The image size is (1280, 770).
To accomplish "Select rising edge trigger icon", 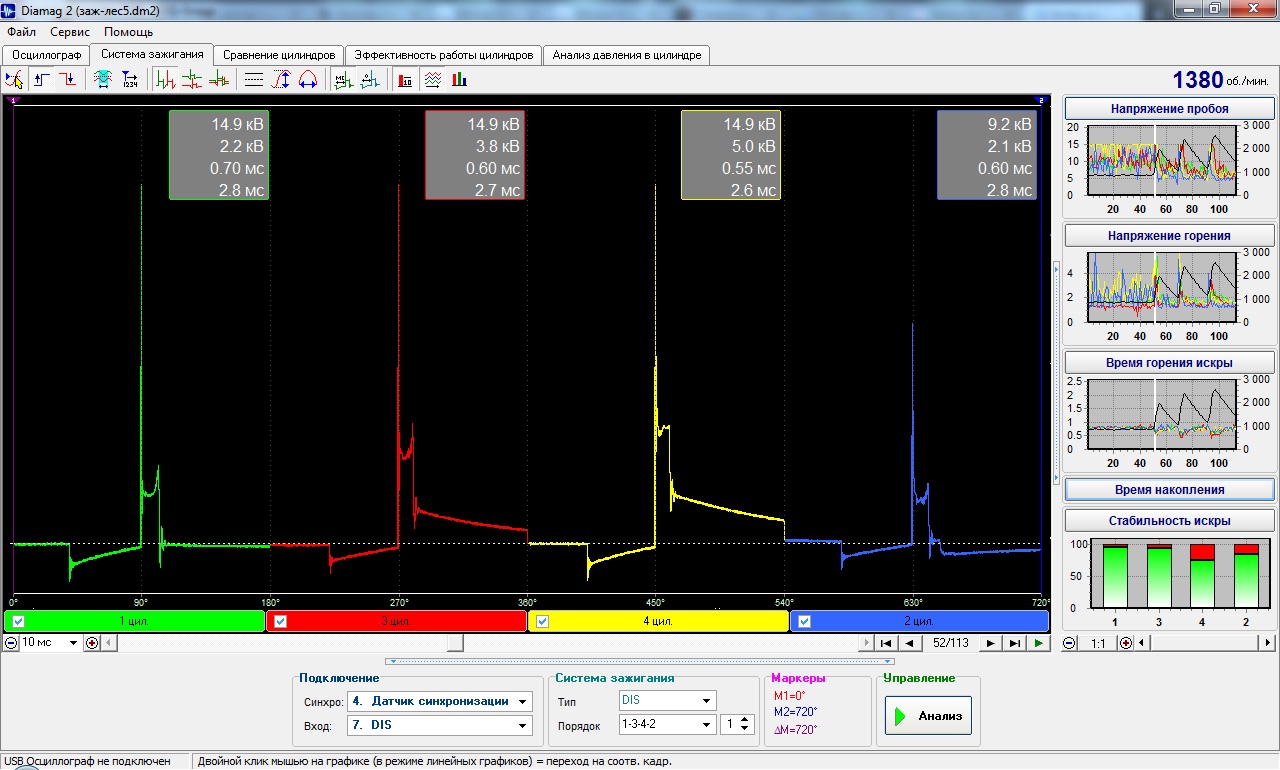I will pos(42,80).
